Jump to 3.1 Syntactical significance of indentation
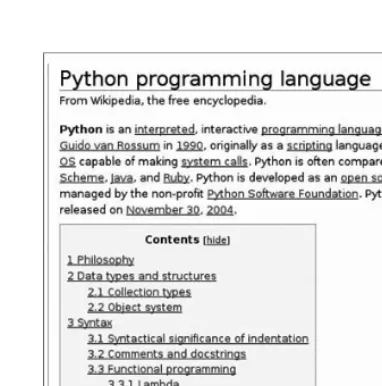 198,338
